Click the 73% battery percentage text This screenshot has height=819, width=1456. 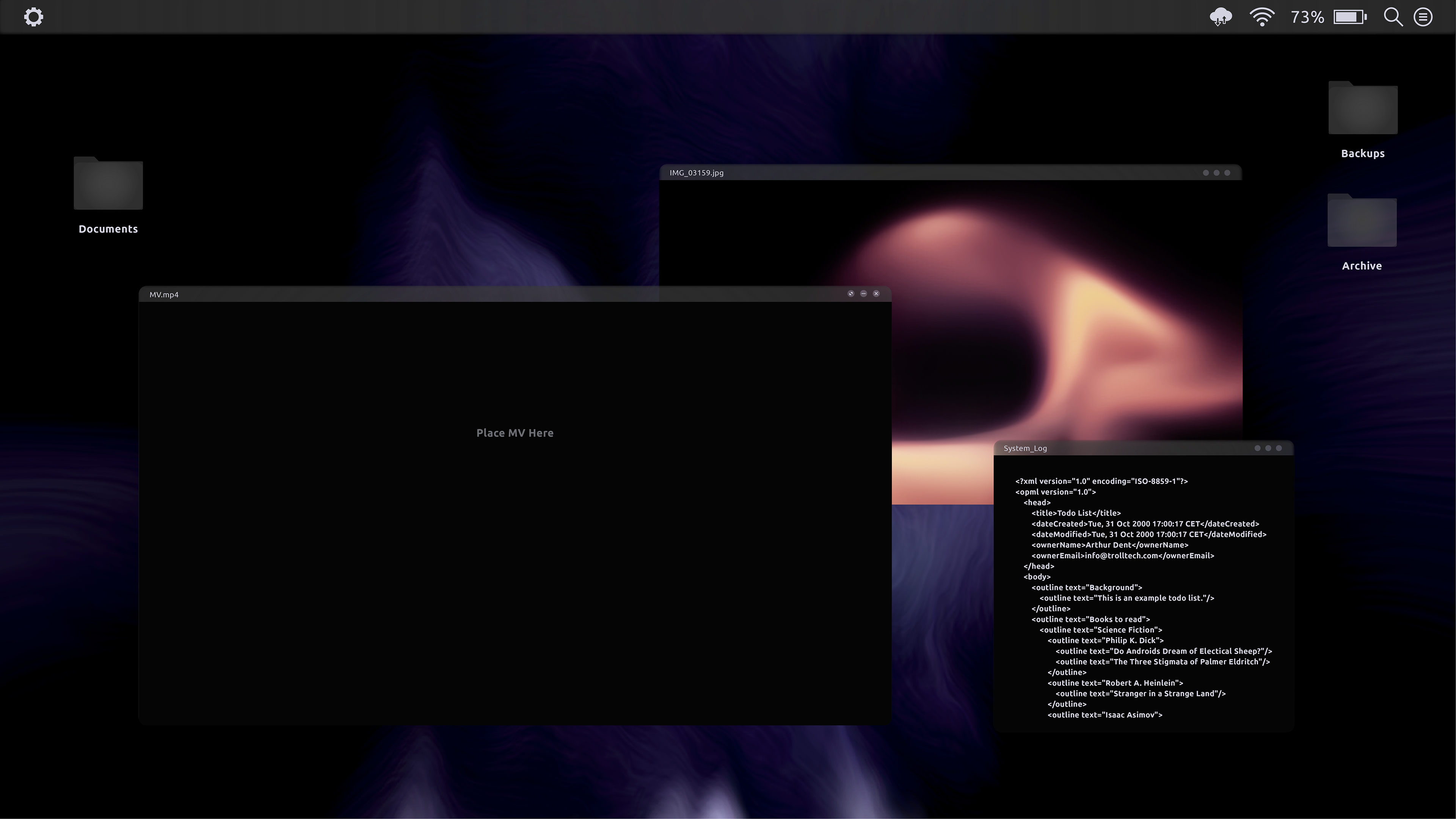[x=1307, y=17]
